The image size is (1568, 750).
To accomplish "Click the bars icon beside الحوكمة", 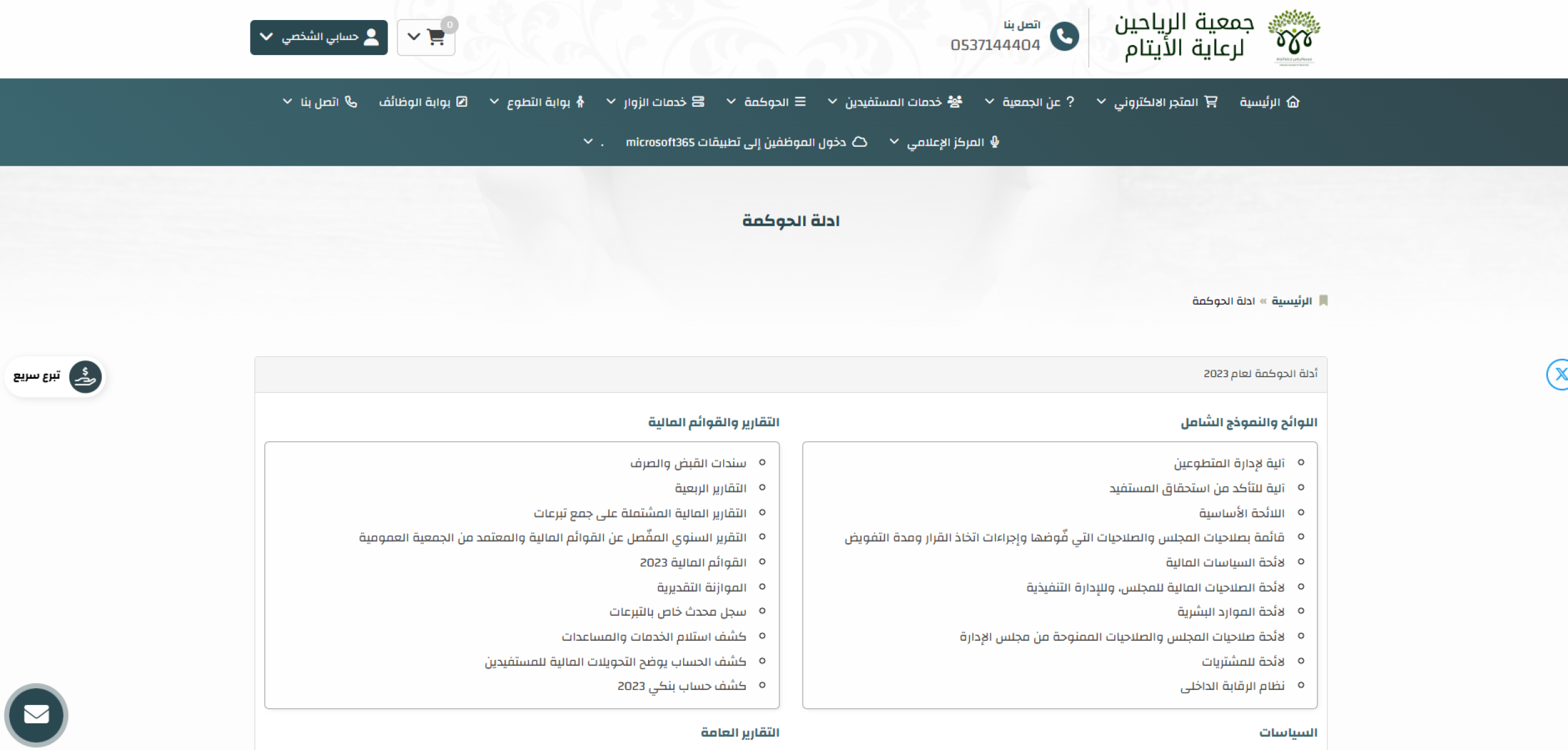I will [801, 102].
